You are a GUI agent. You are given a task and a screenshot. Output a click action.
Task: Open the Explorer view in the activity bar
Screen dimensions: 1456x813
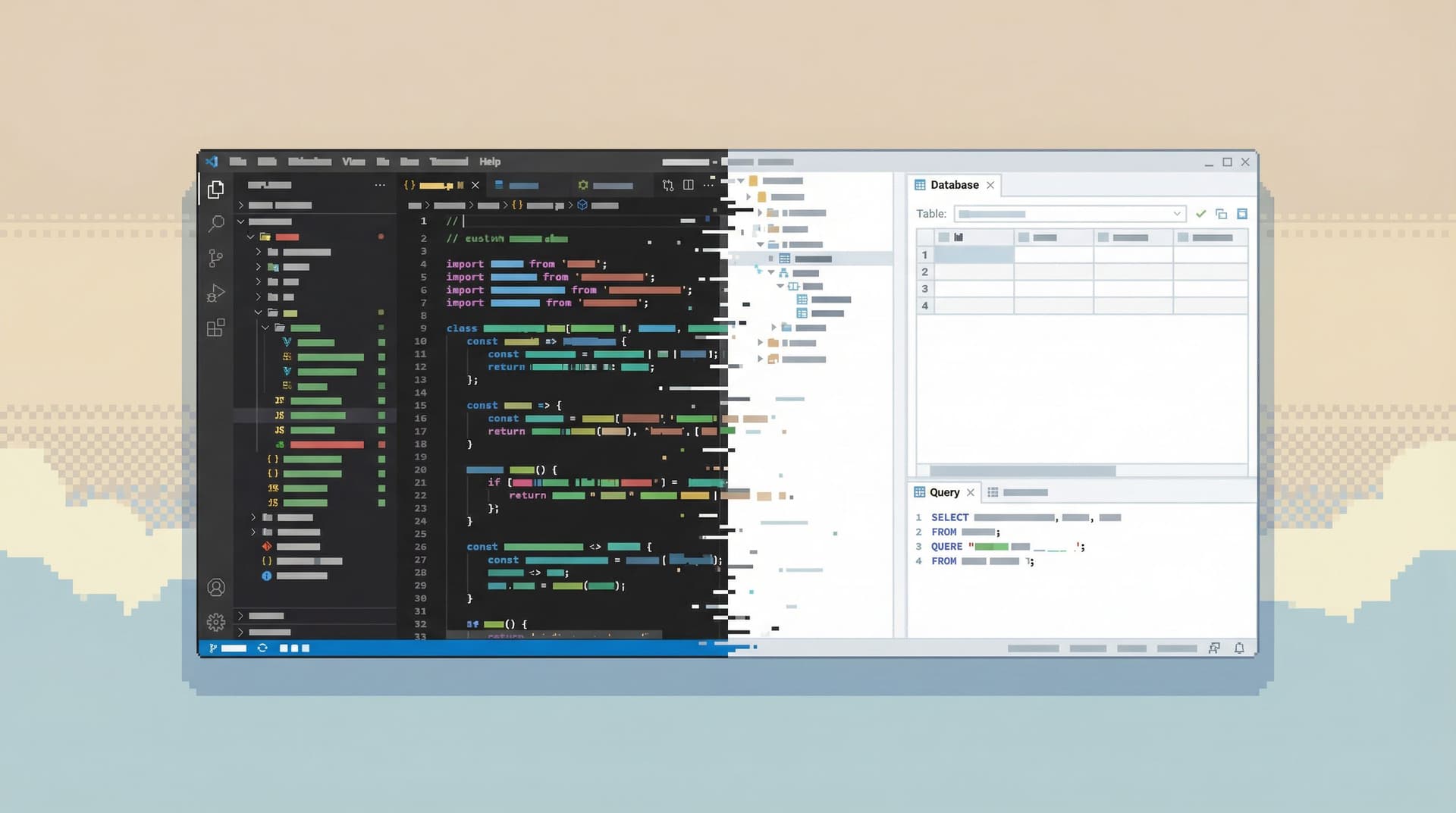click(217, 190)
